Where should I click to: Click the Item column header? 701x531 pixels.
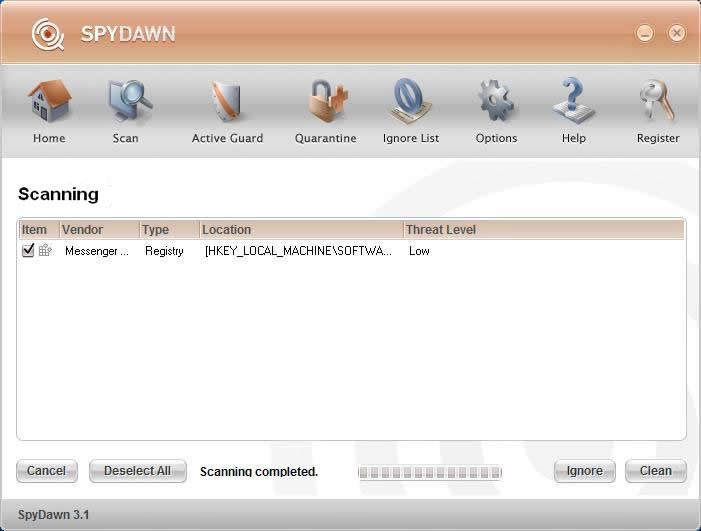[38, 230]
